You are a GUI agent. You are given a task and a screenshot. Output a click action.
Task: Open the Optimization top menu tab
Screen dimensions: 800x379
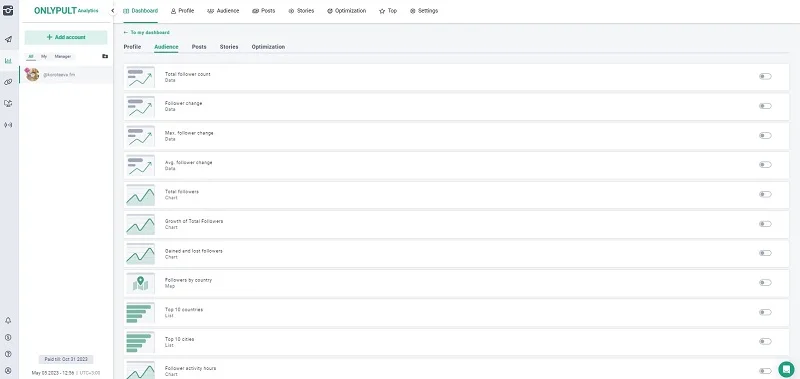coord(346,11)
